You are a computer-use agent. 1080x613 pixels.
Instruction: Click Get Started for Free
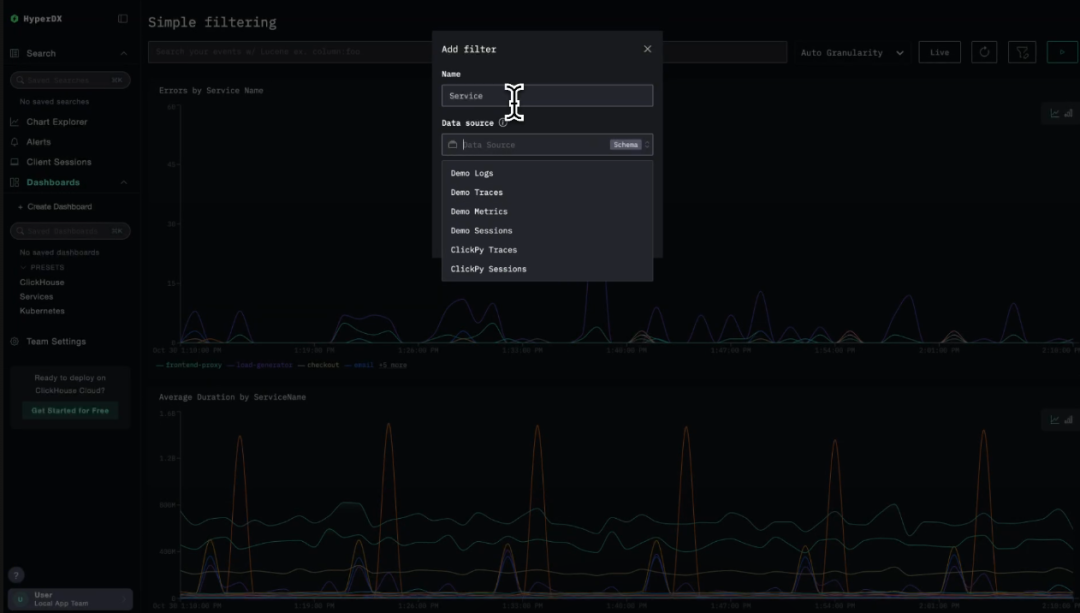point(70,411)
